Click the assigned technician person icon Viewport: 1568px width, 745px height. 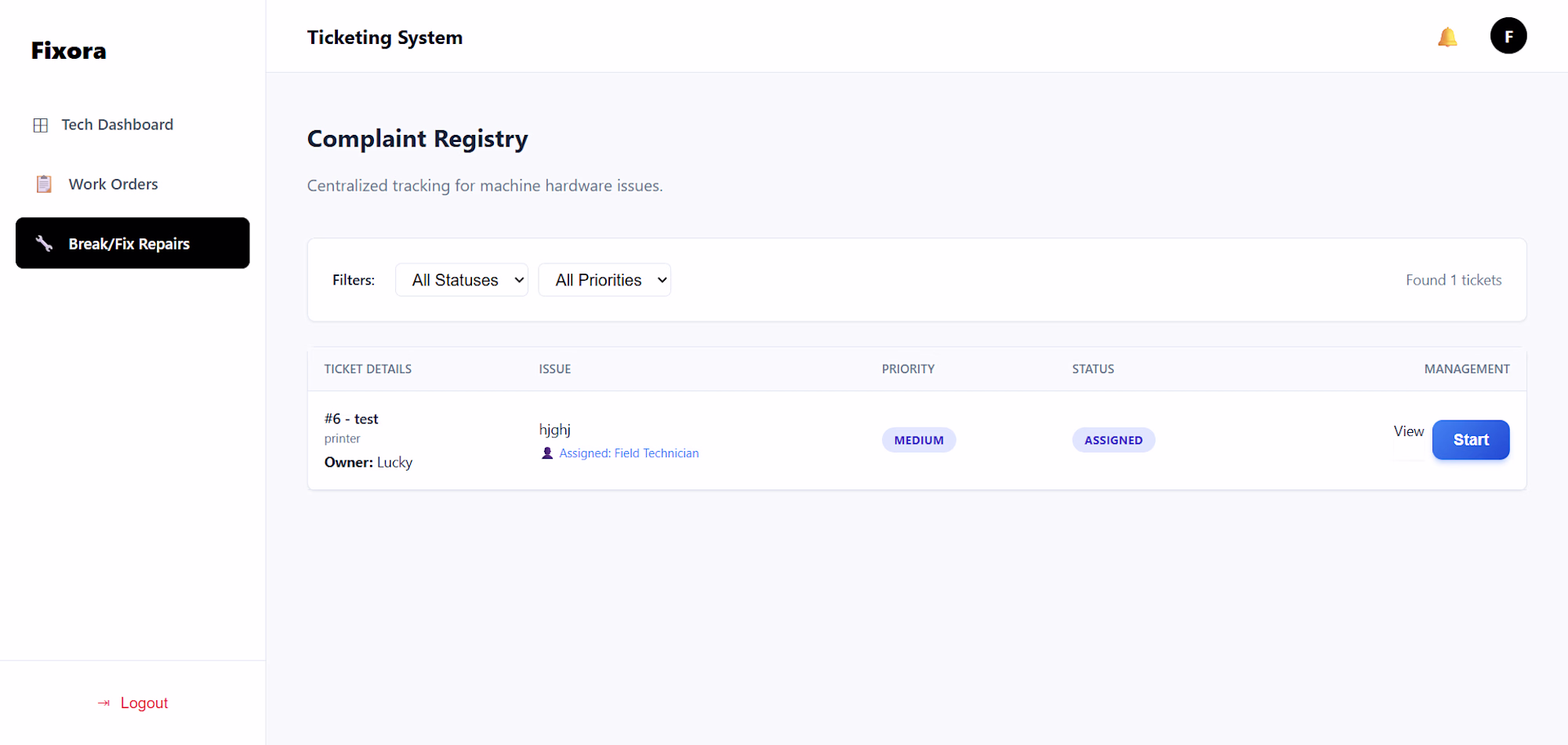click(x=547, y=453)
